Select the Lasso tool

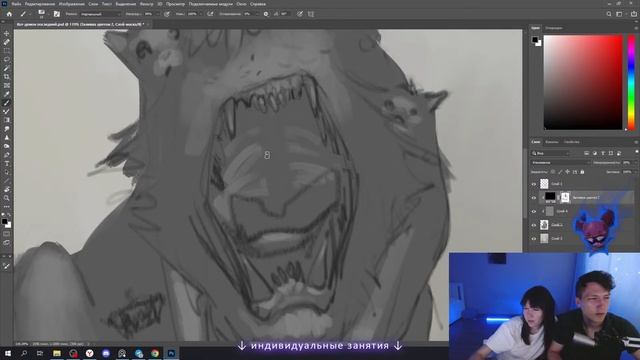[x=7, y=59]
